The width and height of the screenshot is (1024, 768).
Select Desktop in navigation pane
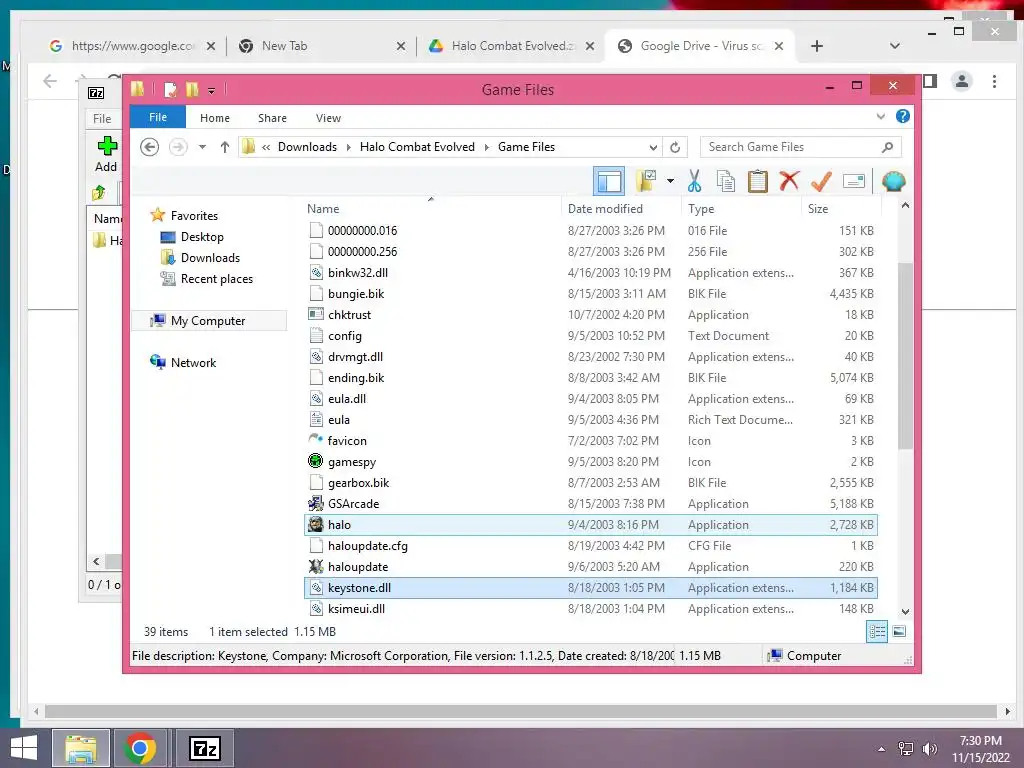202,236
